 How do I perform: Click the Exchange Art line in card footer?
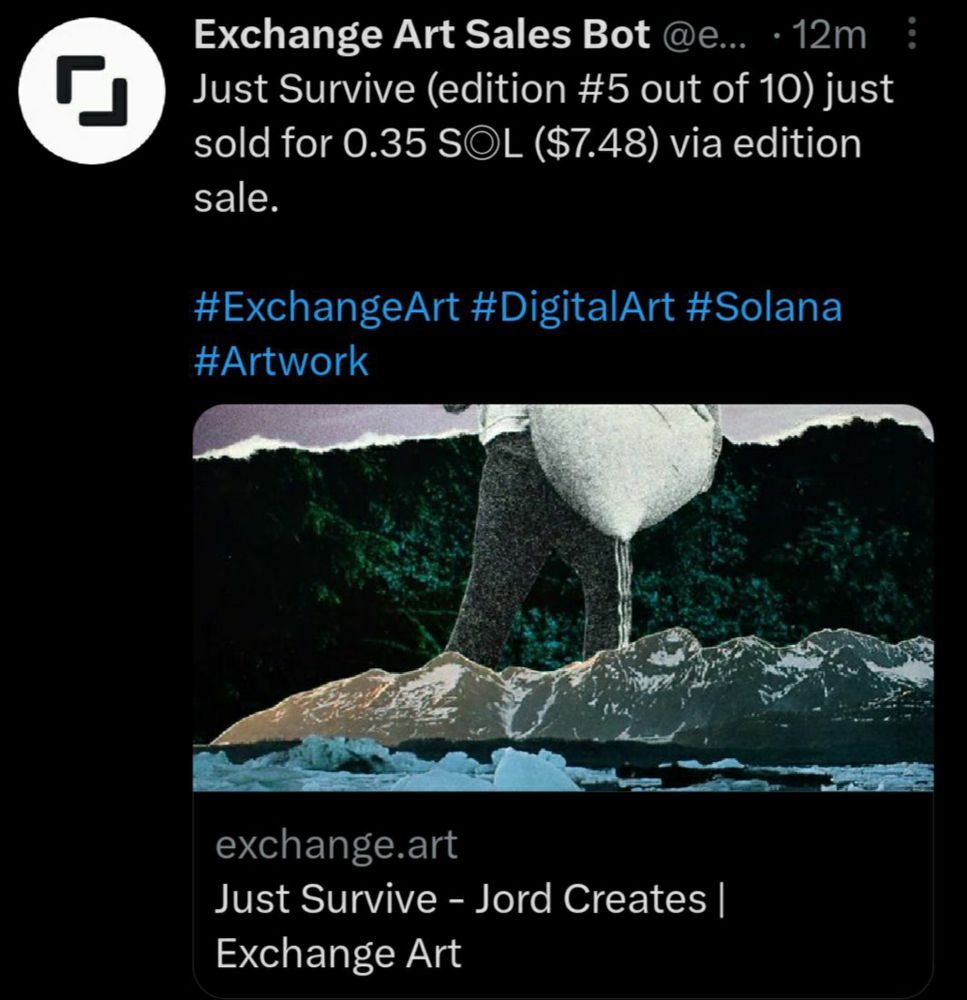(338, 953)
